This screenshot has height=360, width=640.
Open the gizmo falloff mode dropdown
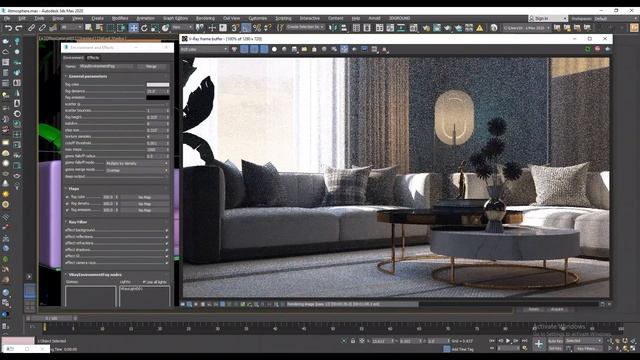tap(137, 163)
